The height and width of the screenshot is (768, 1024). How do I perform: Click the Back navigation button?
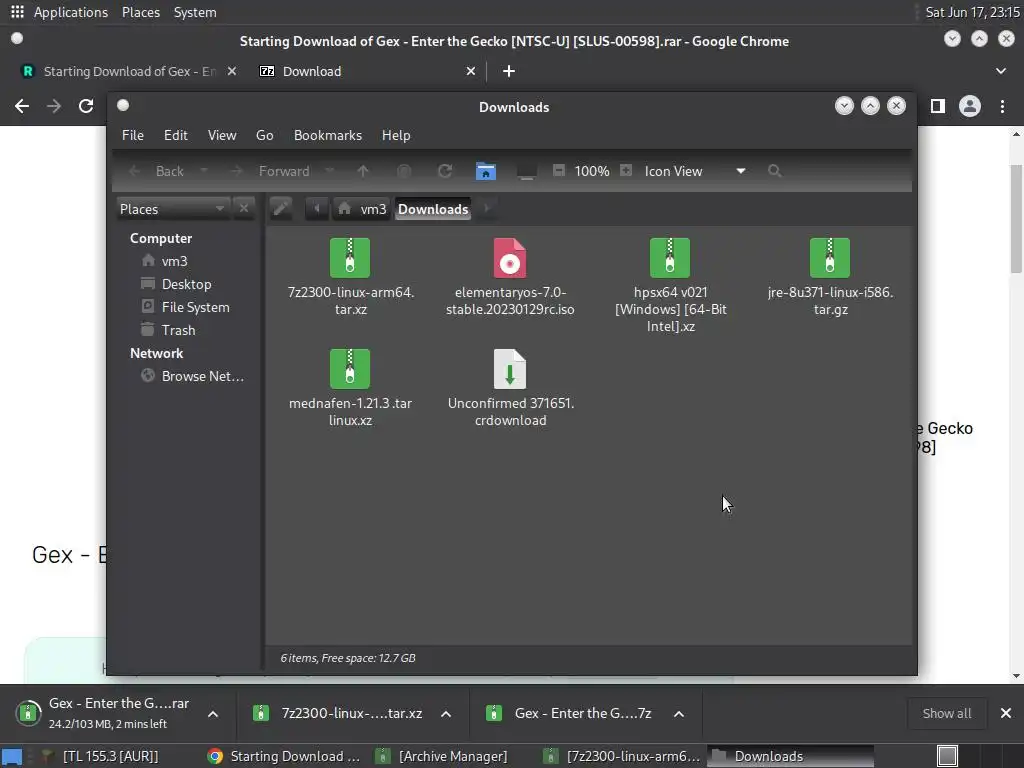coord(160,171)
